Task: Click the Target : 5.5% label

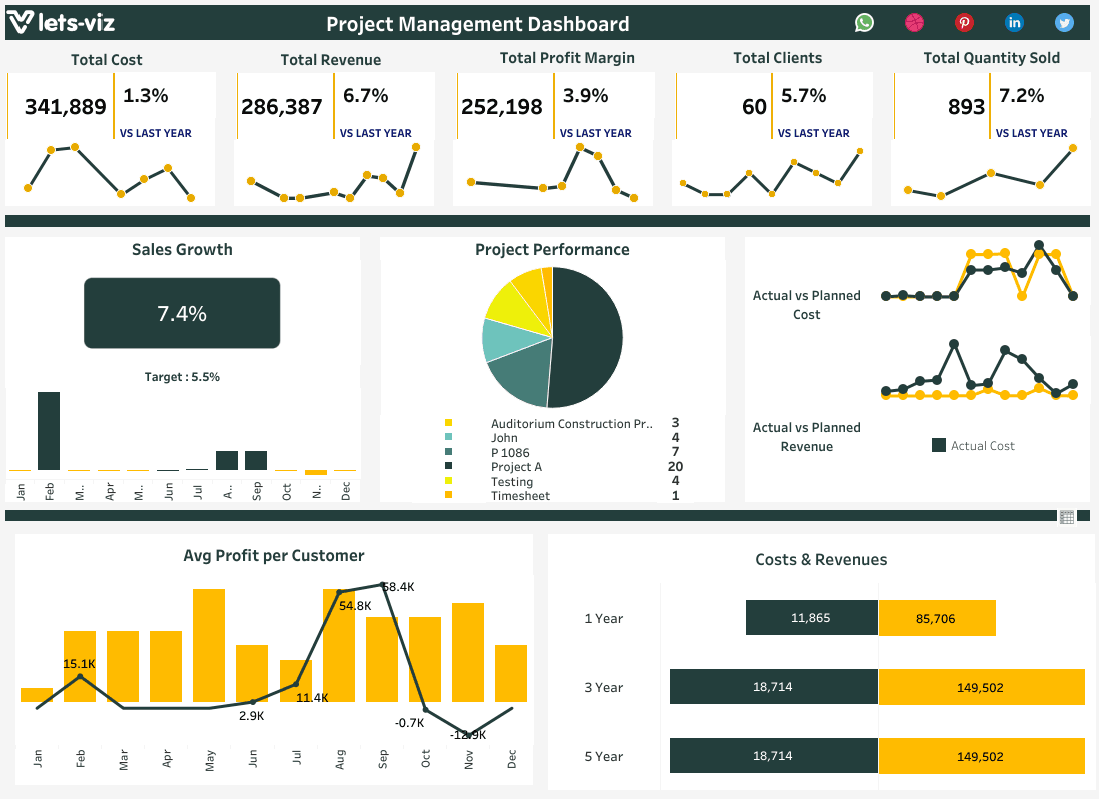Action: (181, 377)
